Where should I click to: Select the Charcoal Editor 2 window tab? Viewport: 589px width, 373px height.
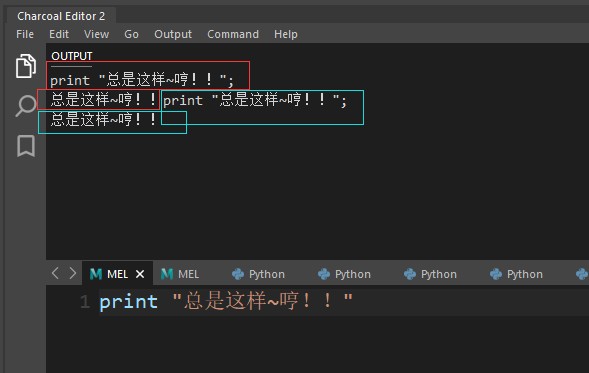point(61,16)
